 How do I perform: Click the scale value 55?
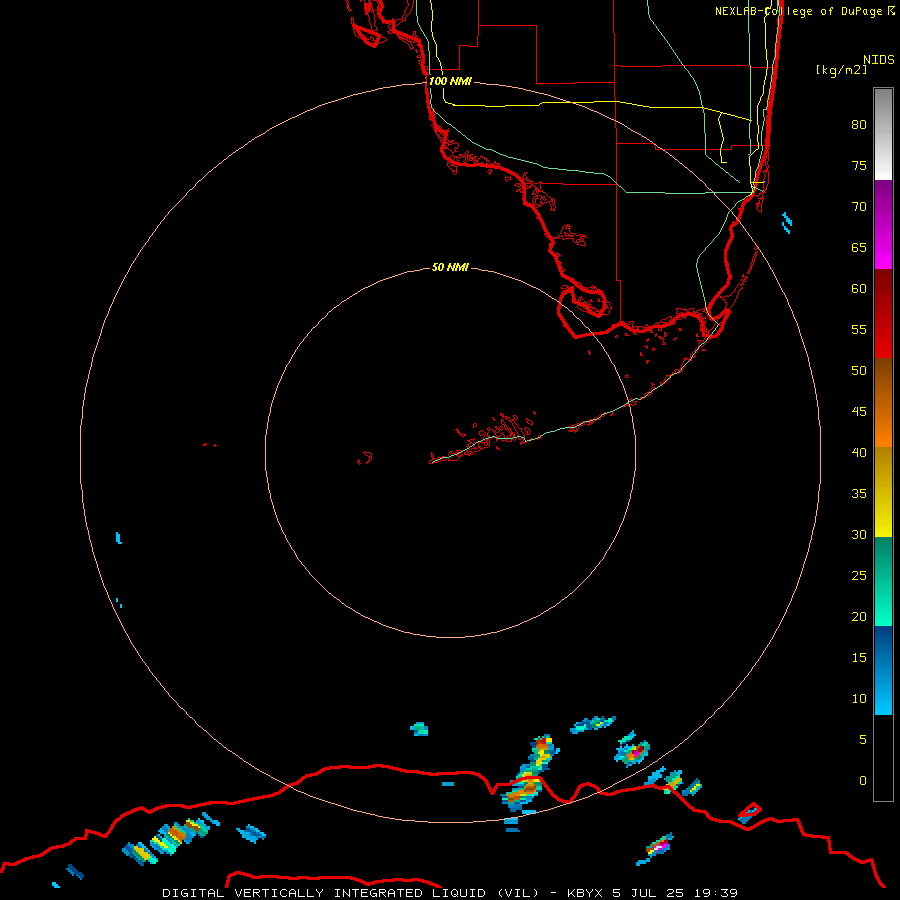tap(859, 329)
